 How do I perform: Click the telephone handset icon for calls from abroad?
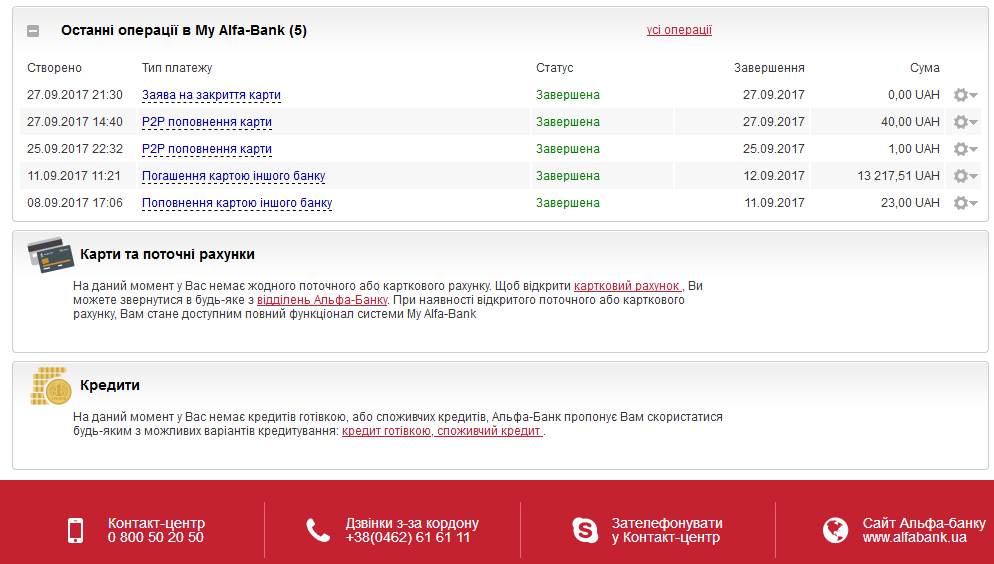click(318, 530)
